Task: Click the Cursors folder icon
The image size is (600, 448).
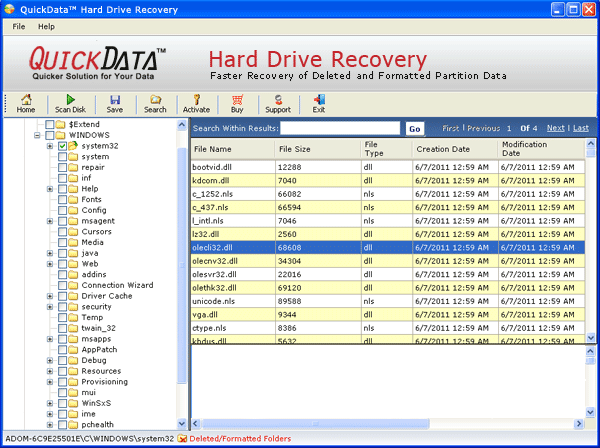Action: (x=73, y=231)
